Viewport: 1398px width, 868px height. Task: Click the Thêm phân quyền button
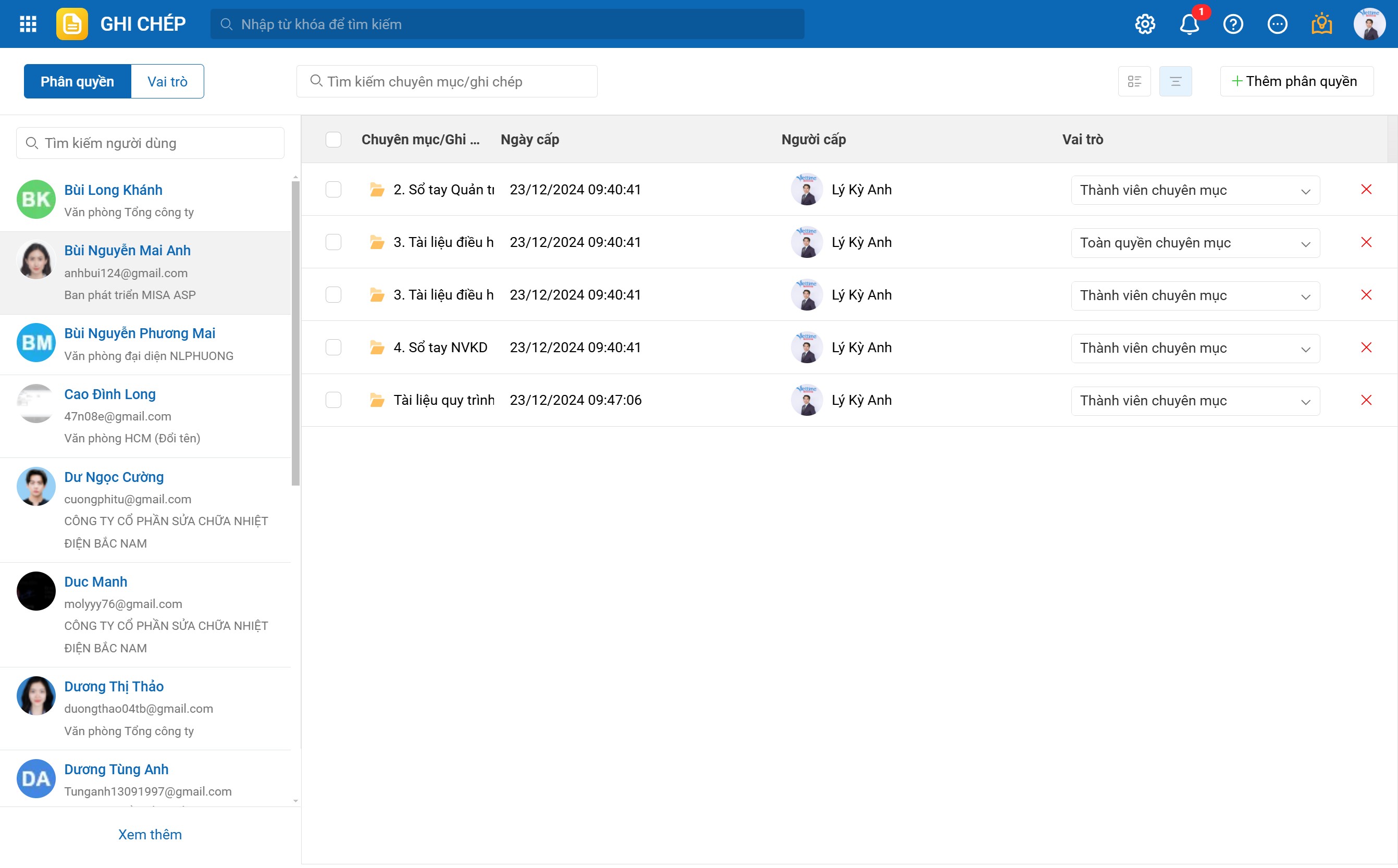[1296, 81]
